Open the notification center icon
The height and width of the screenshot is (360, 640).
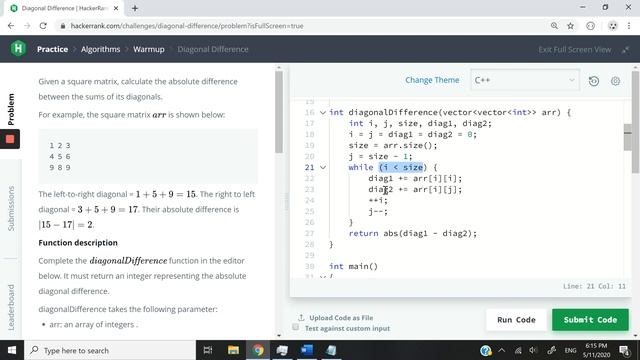(624, 350)
